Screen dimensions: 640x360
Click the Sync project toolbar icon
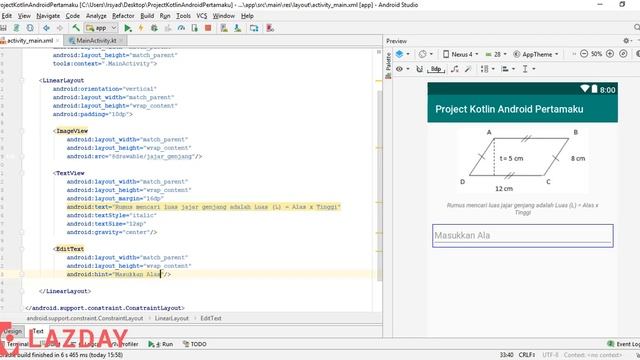30,28
